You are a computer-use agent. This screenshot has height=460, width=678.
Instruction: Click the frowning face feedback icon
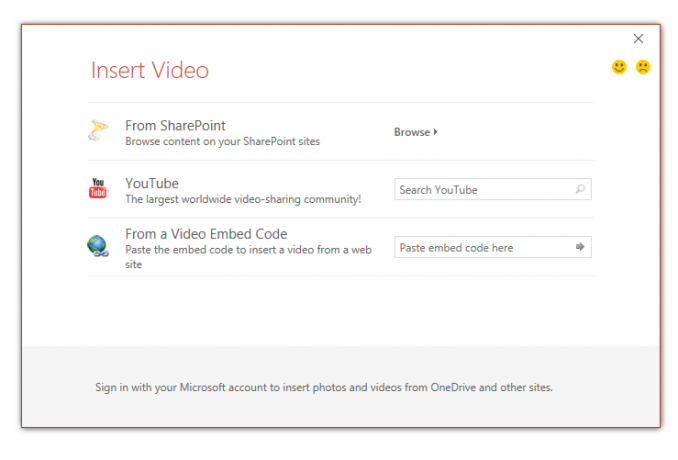click(643, 67)
